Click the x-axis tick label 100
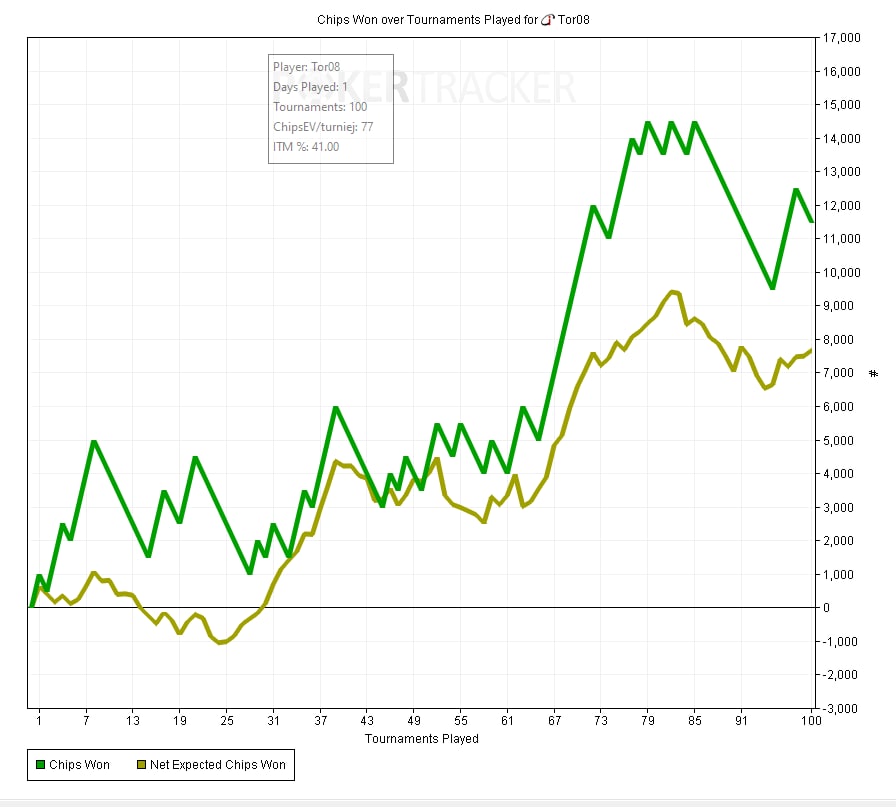This screenshot has width=896, height=807. point(811,720)
